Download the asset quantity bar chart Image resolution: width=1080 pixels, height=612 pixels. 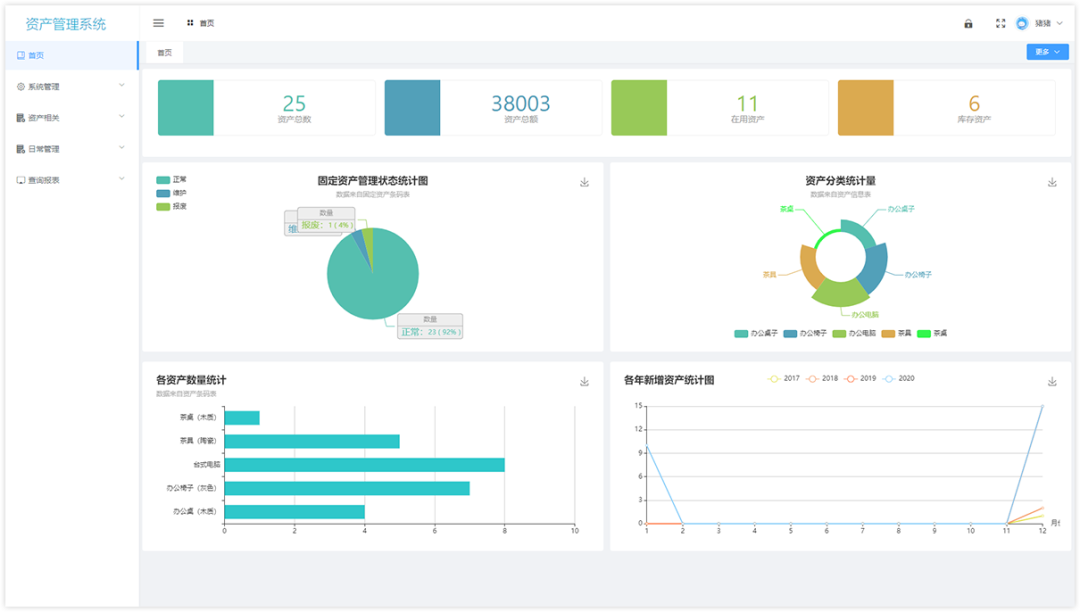click(584, 381)
